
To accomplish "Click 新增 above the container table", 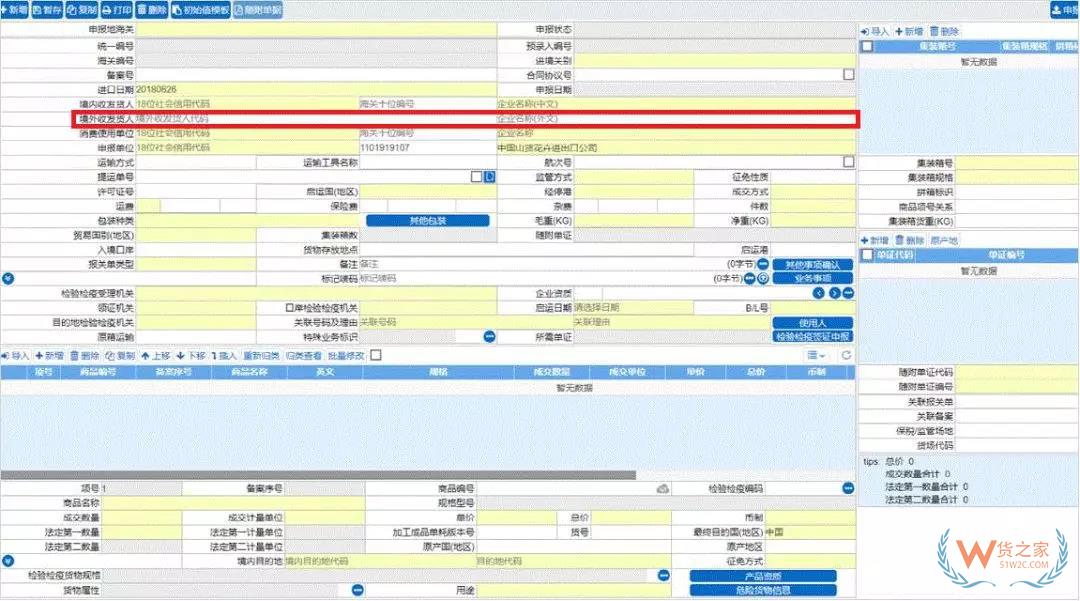I will click(909, 32).
